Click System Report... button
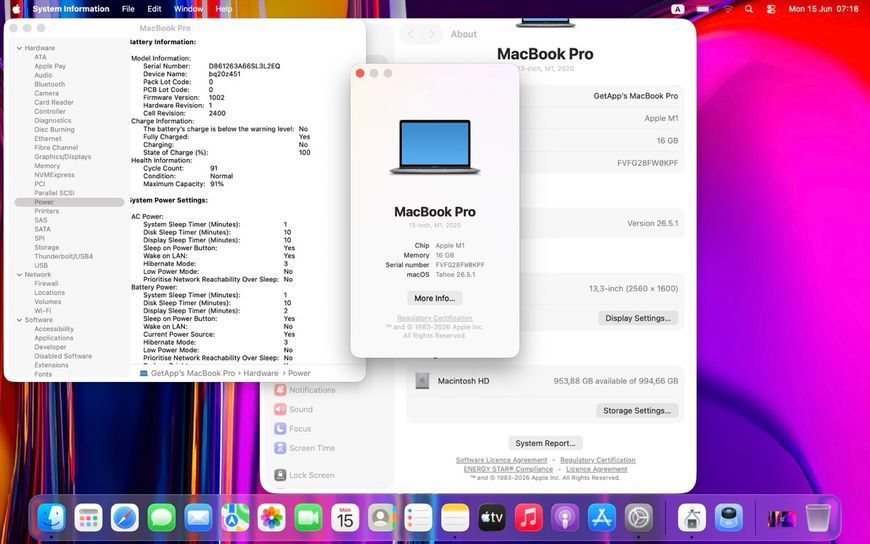 pos(545,444)
